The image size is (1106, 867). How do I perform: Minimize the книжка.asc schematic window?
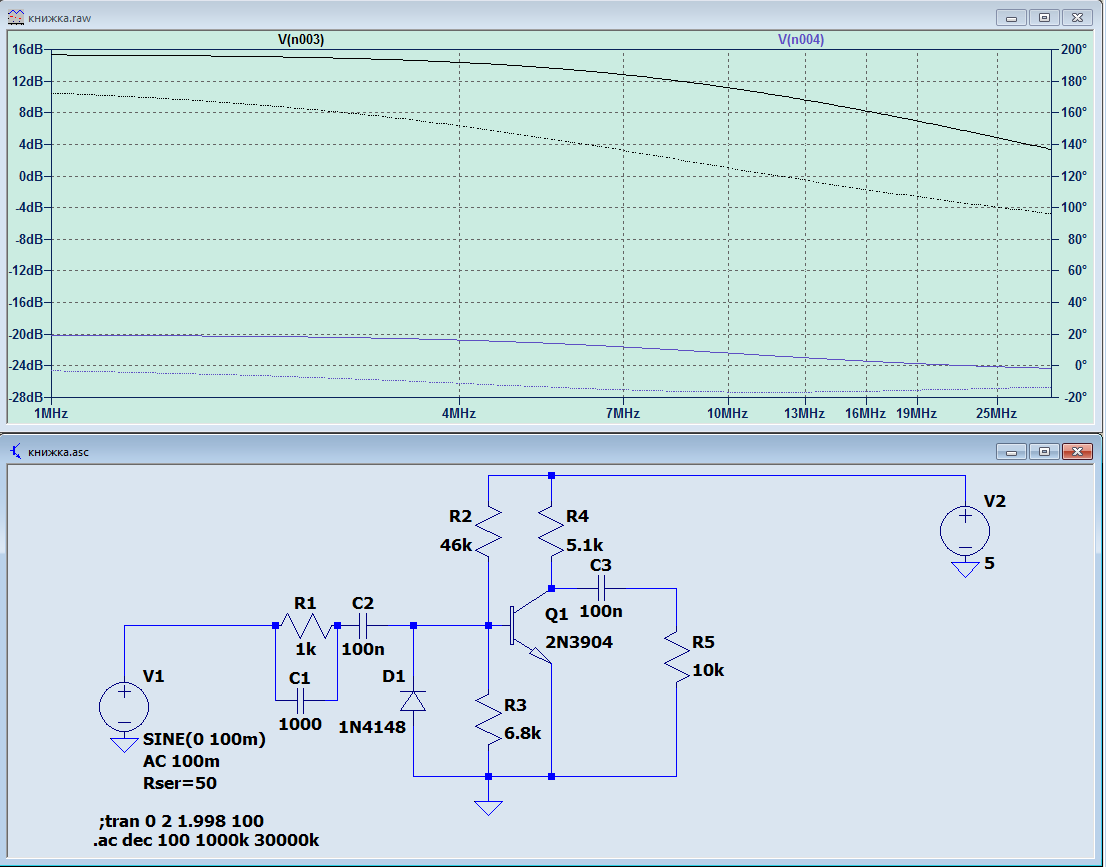pyautogui.click(x=1011, y=451)
